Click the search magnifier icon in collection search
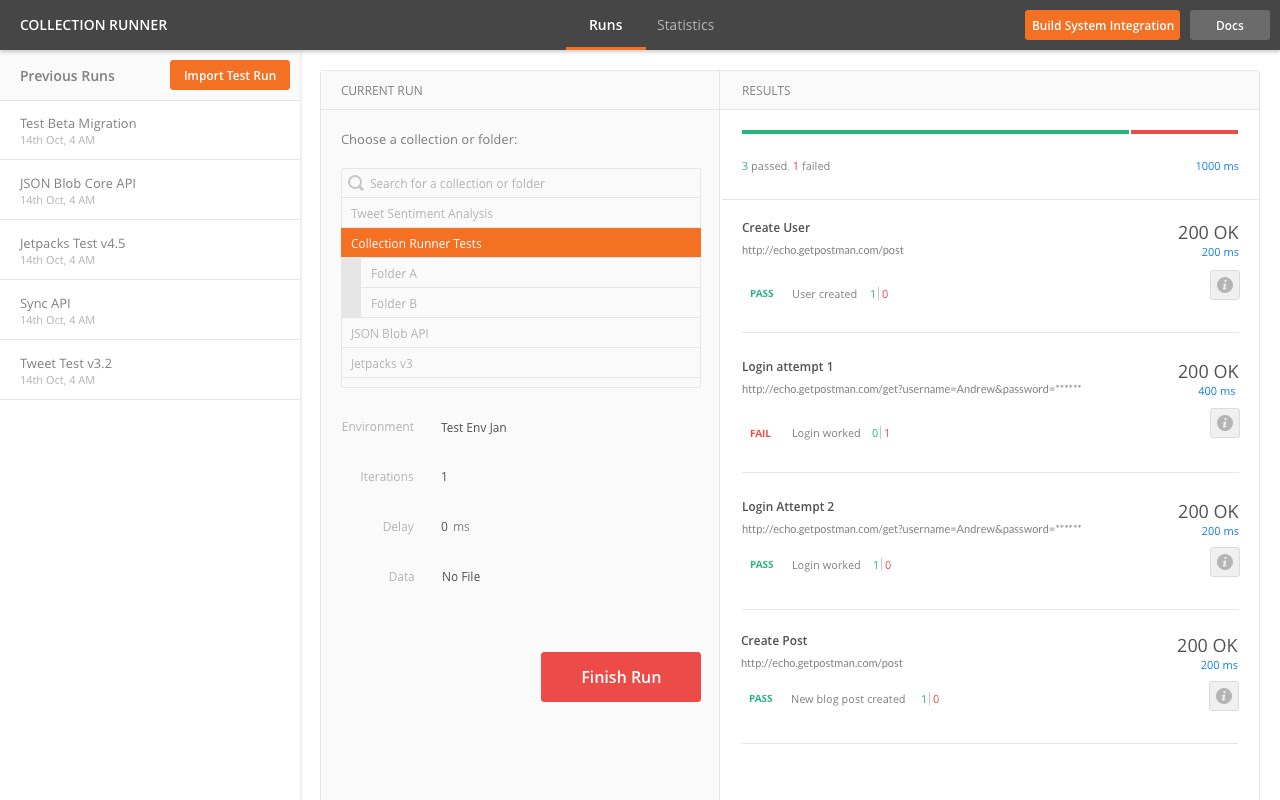The height and width of the screenshot is (800, 1280). (355, 183)
